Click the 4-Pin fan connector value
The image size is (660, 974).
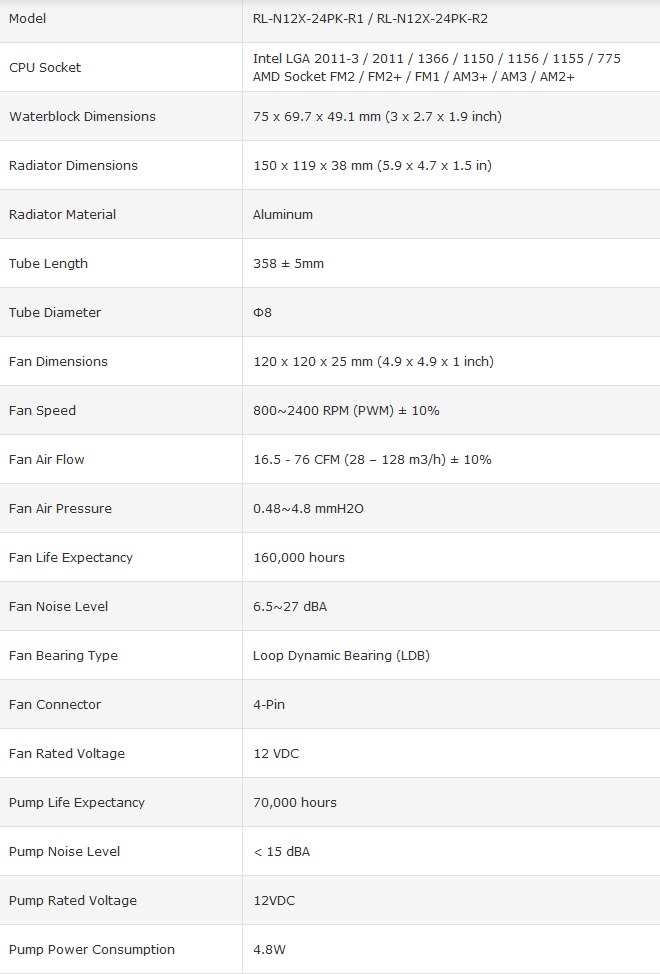[269, 705]
